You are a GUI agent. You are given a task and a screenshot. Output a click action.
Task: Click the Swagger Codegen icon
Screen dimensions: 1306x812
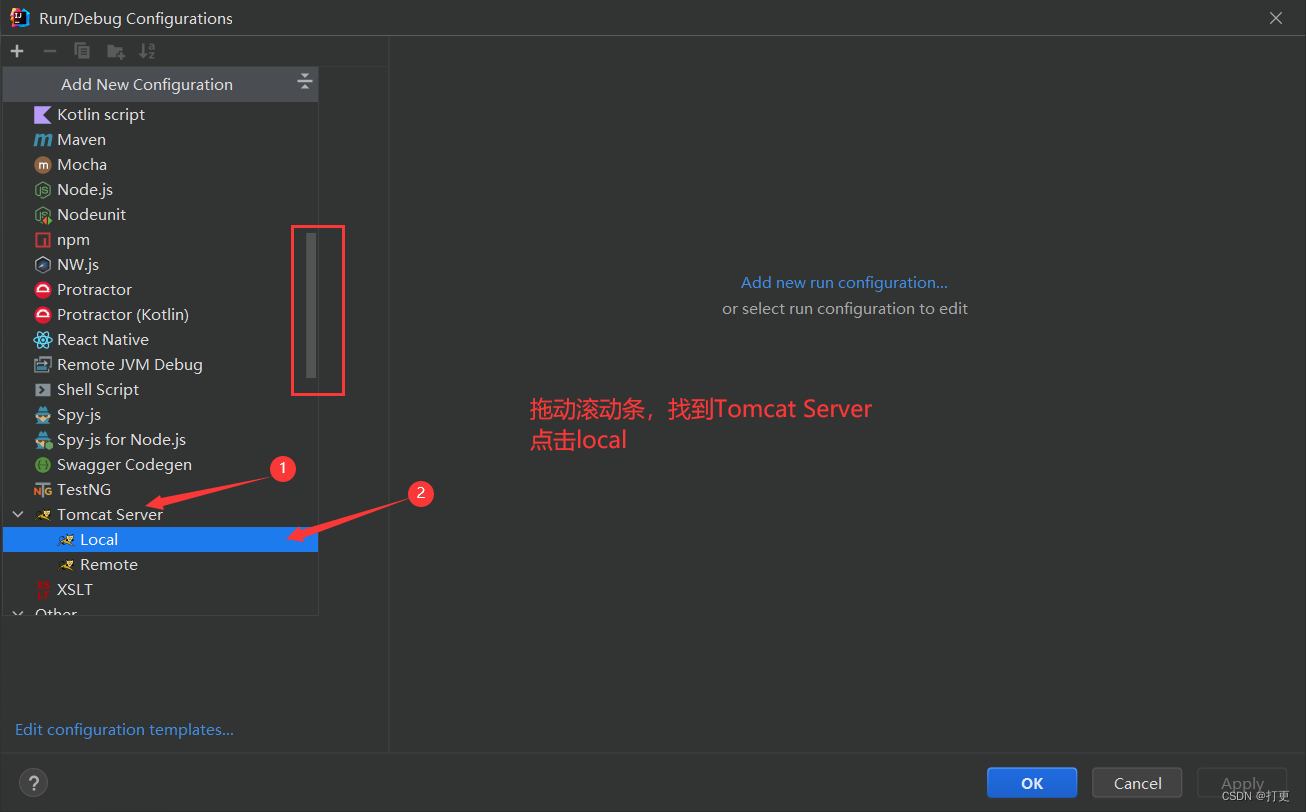click(42, 465)
